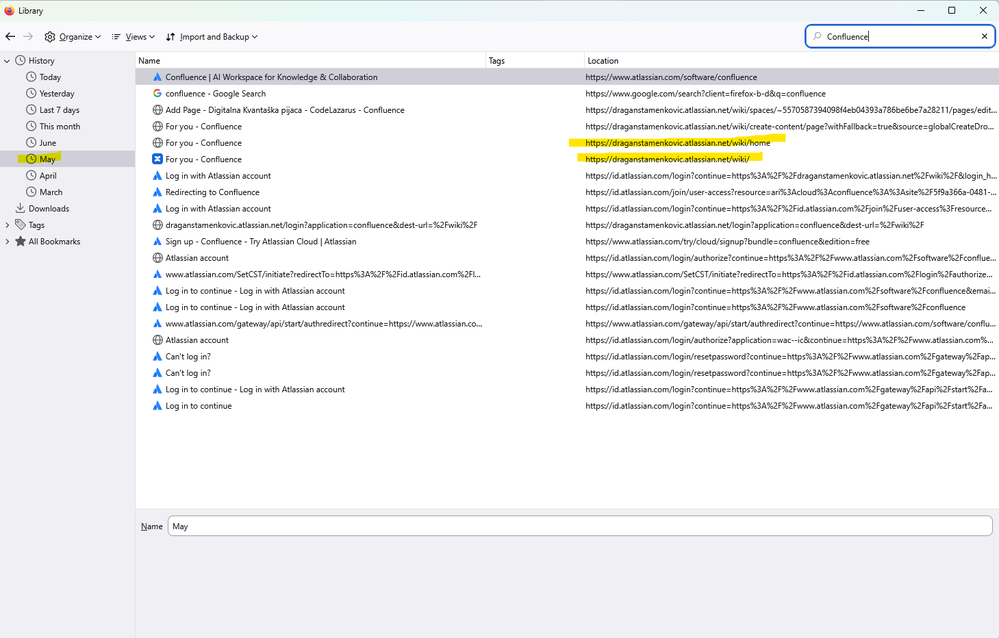Expand the All Bookmarks node
The height and width of the screenshot is (638, 999).
coord(7,242)
